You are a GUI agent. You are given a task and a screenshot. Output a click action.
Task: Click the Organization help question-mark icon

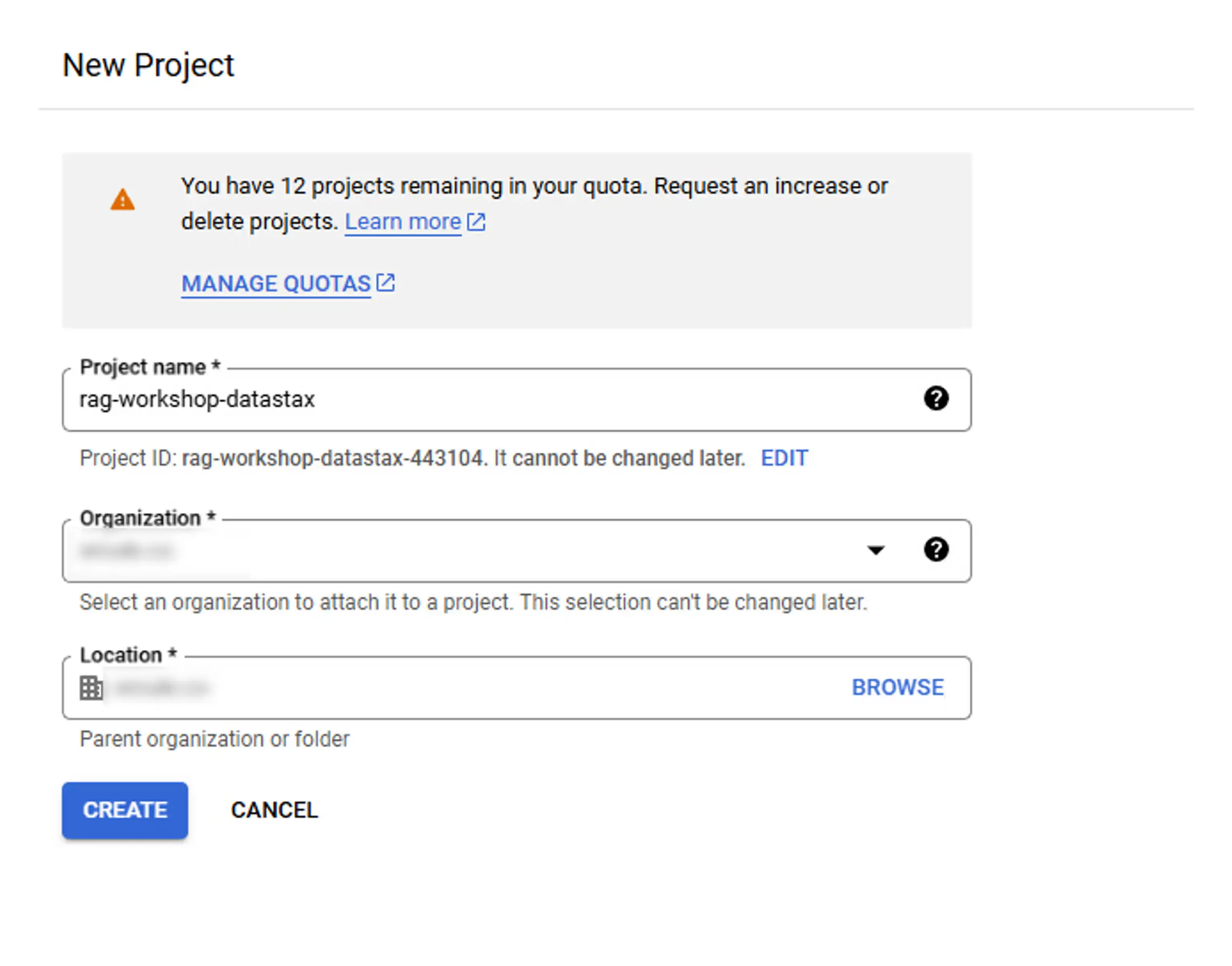pyautogui.click(x=936, y=550)
